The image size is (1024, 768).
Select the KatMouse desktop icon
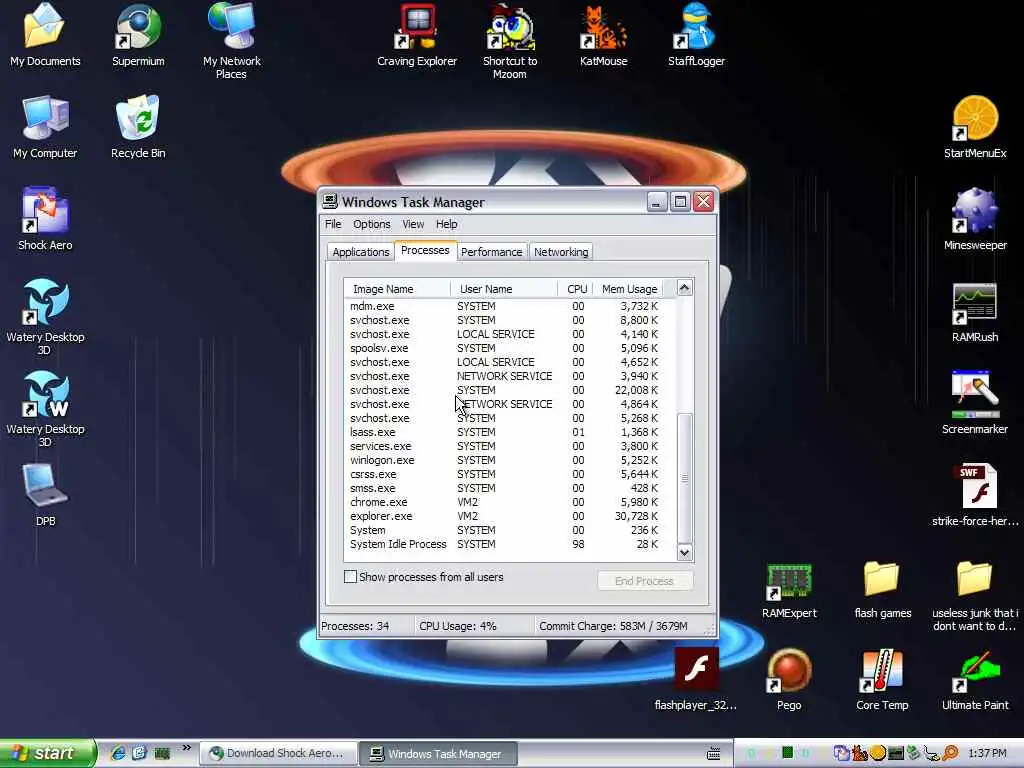click(603, 36)
